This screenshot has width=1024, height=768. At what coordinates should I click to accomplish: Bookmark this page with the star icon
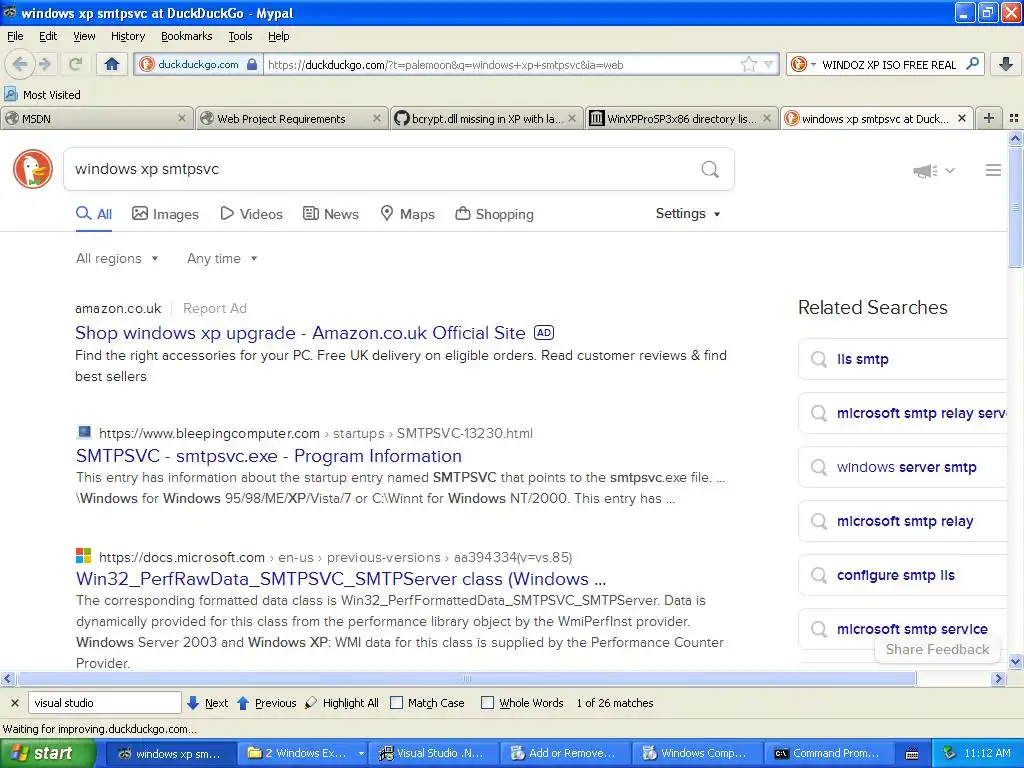(x=748, y=64)
